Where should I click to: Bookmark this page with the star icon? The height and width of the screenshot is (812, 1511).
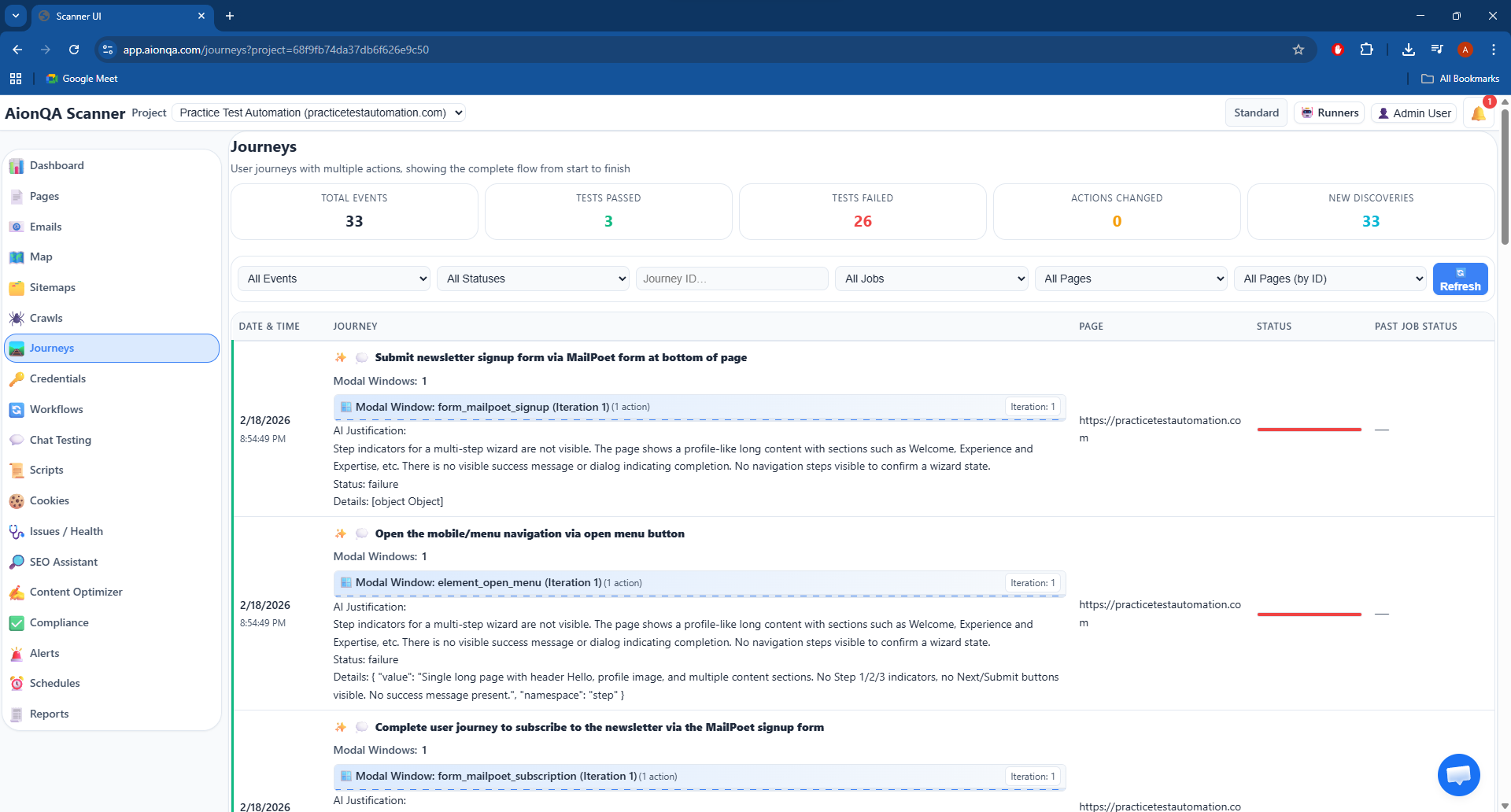(1299, 50)
